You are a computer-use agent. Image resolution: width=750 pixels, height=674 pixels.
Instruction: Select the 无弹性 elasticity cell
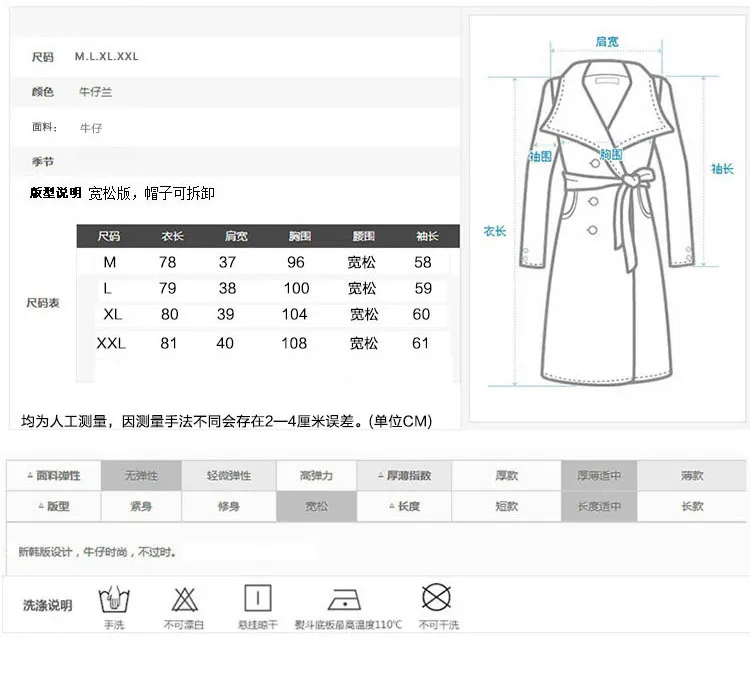[x=141, y=475]
